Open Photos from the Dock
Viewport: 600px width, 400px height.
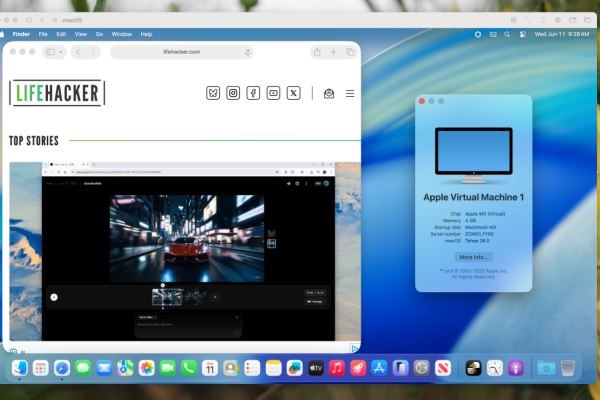pos(147,368)
